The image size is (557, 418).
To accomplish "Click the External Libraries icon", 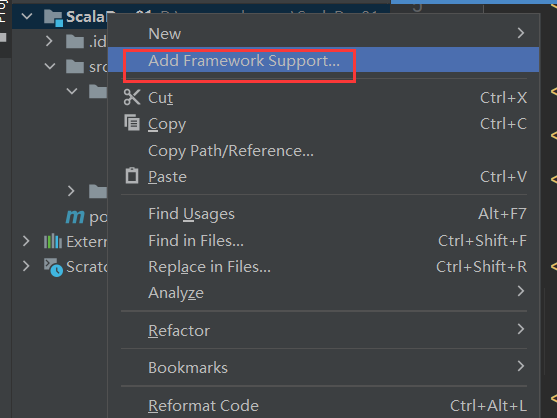I will (53, 241).
